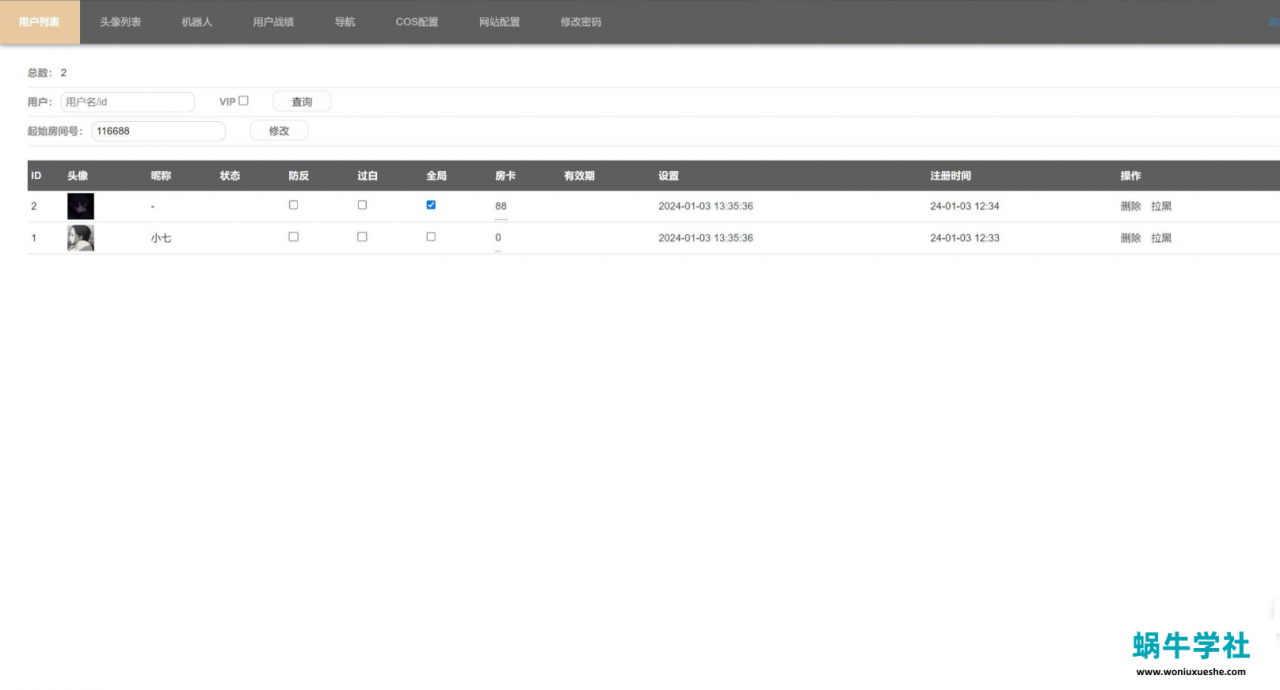Uncheck 全局 checkbox for user ID 2
Image resolution: width=1280 pixels, height=690 pixels.
431,205
